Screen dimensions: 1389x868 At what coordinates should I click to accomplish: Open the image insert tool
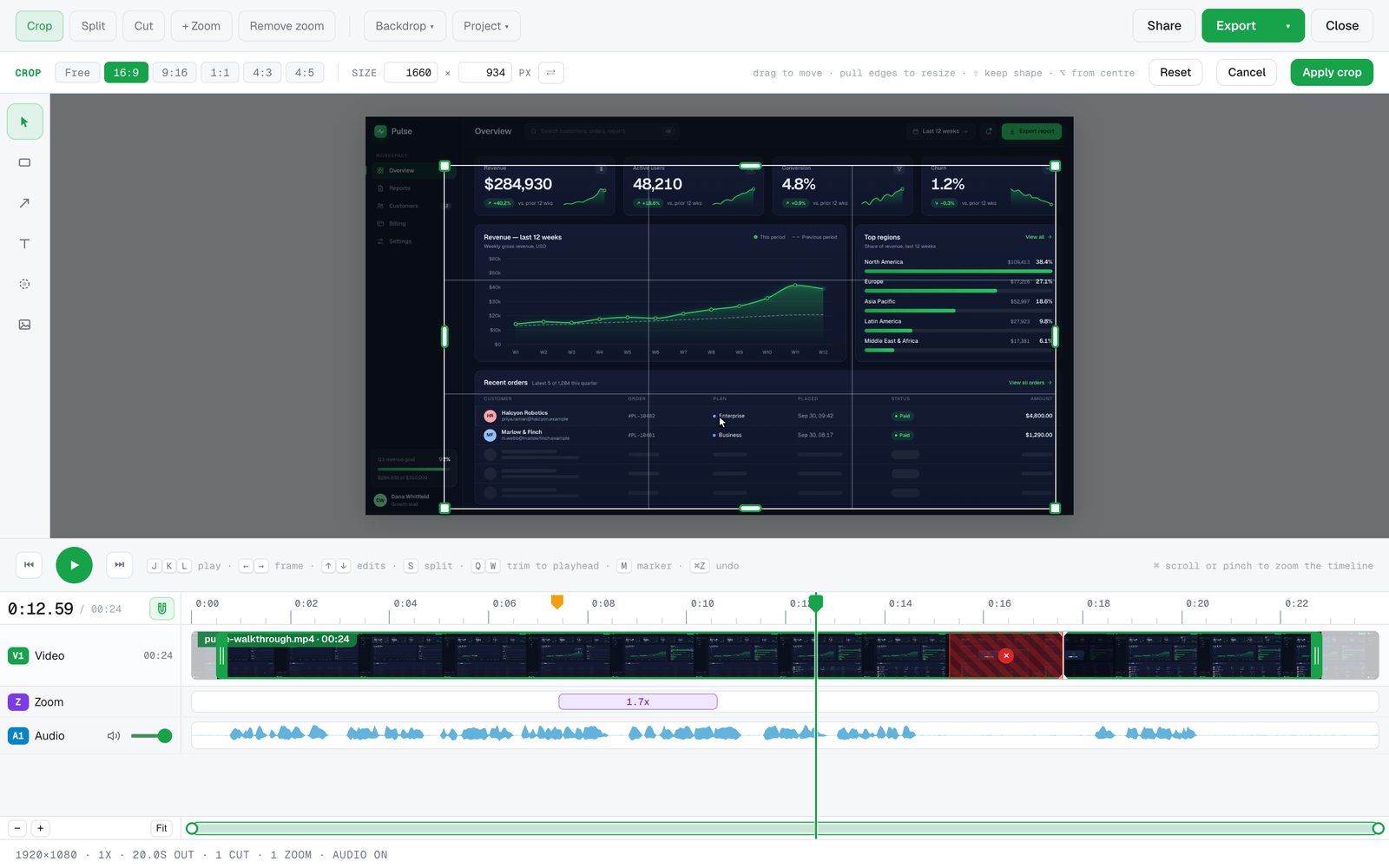(x=24, y=325)
